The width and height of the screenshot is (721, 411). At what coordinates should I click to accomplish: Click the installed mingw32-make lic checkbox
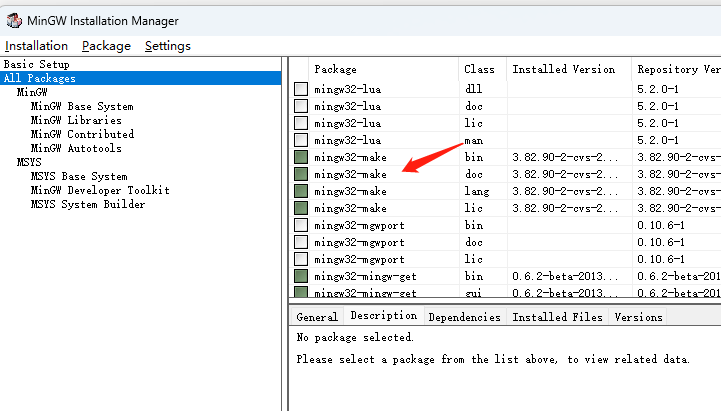click(x=301, y=208)
